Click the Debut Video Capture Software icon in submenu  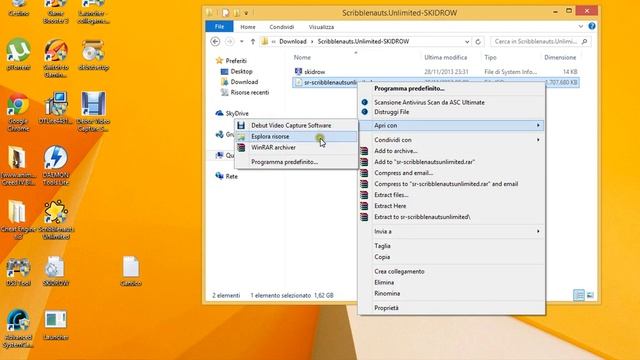(241, 125)
